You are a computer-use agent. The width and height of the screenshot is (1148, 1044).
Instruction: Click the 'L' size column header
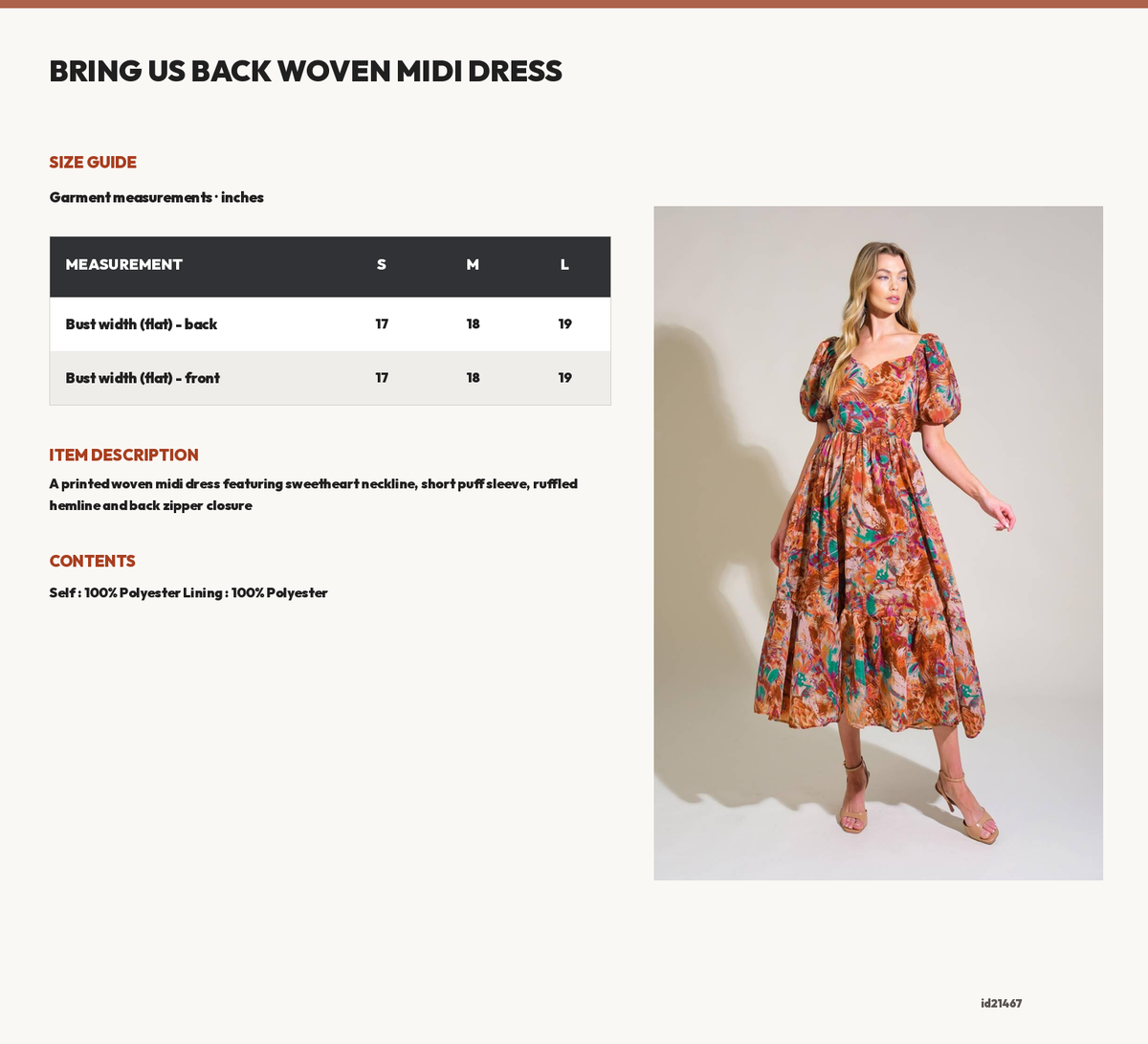[564, 265]
